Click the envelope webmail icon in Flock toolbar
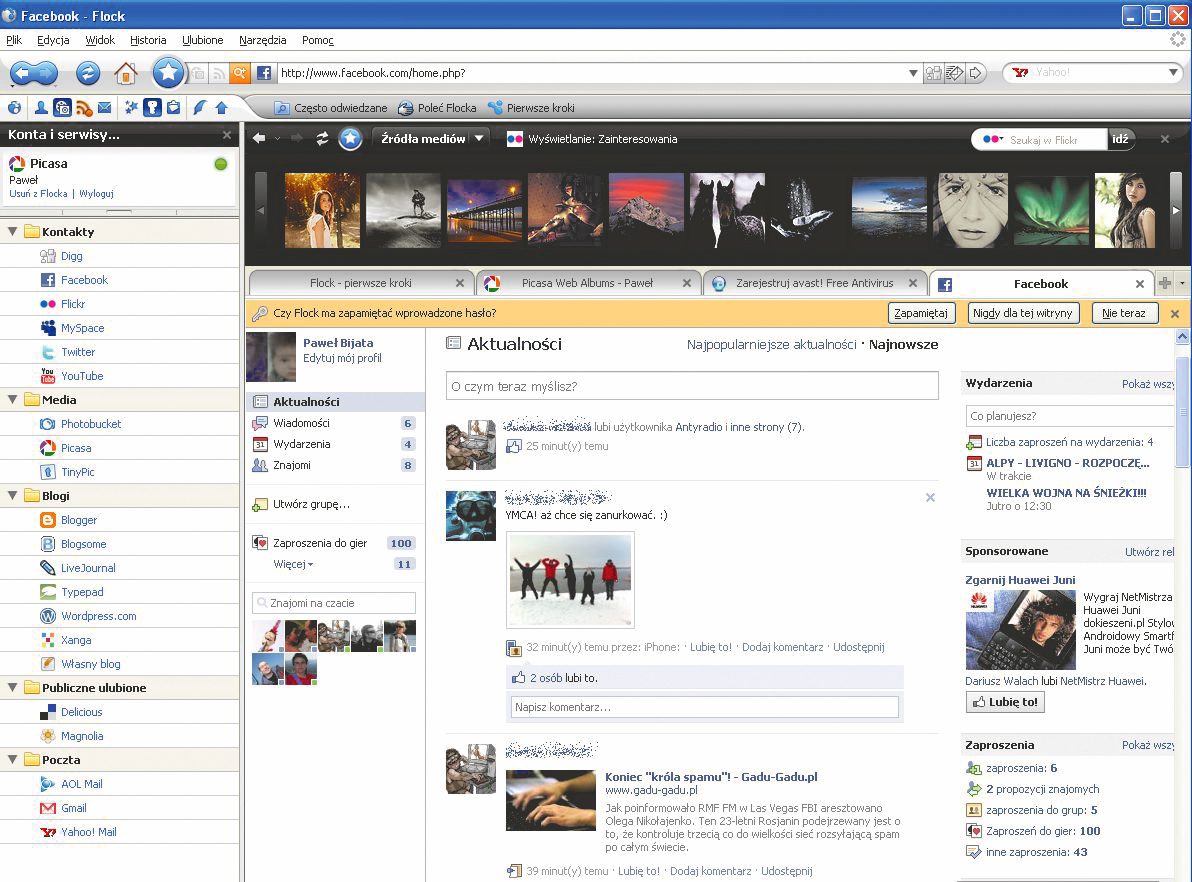This screenshot has width=1192, height=882. pyautogui.click(x=104, y=108)
